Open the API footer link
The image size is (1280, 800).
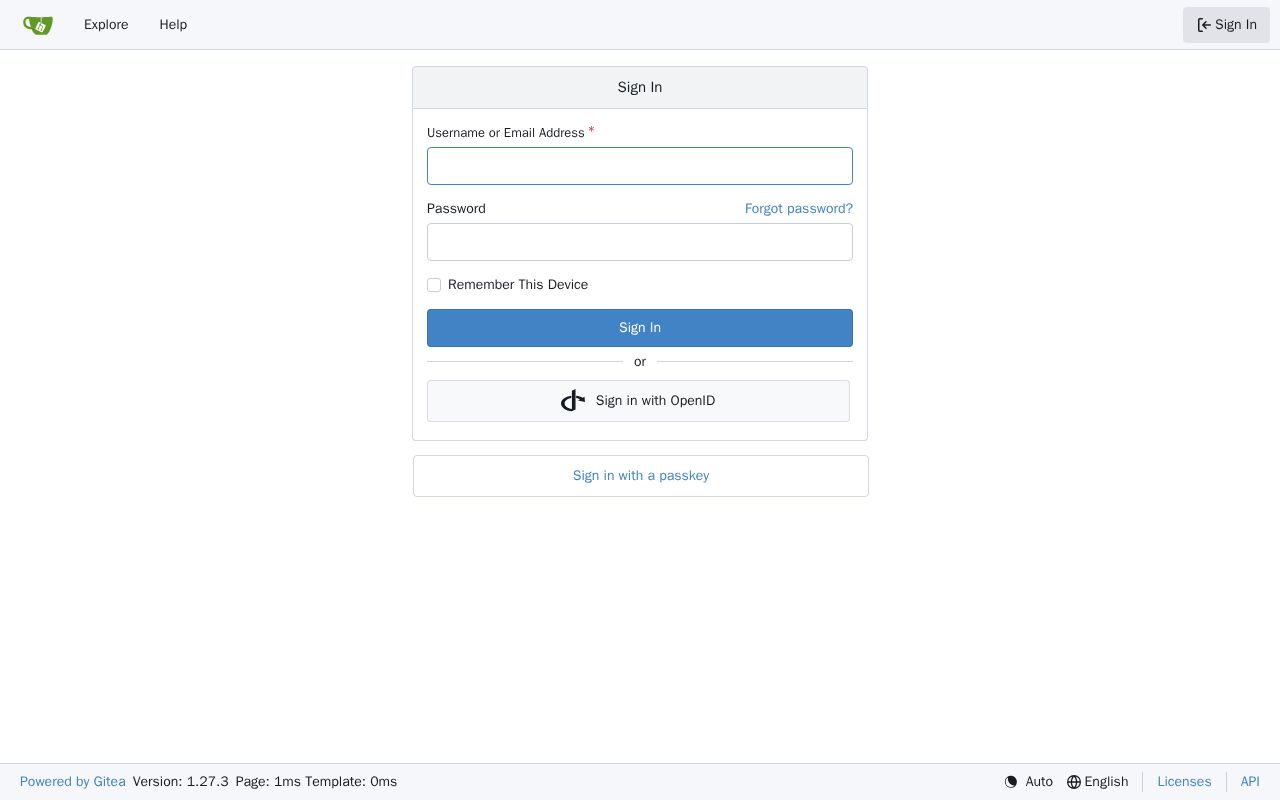(1250, 782)
